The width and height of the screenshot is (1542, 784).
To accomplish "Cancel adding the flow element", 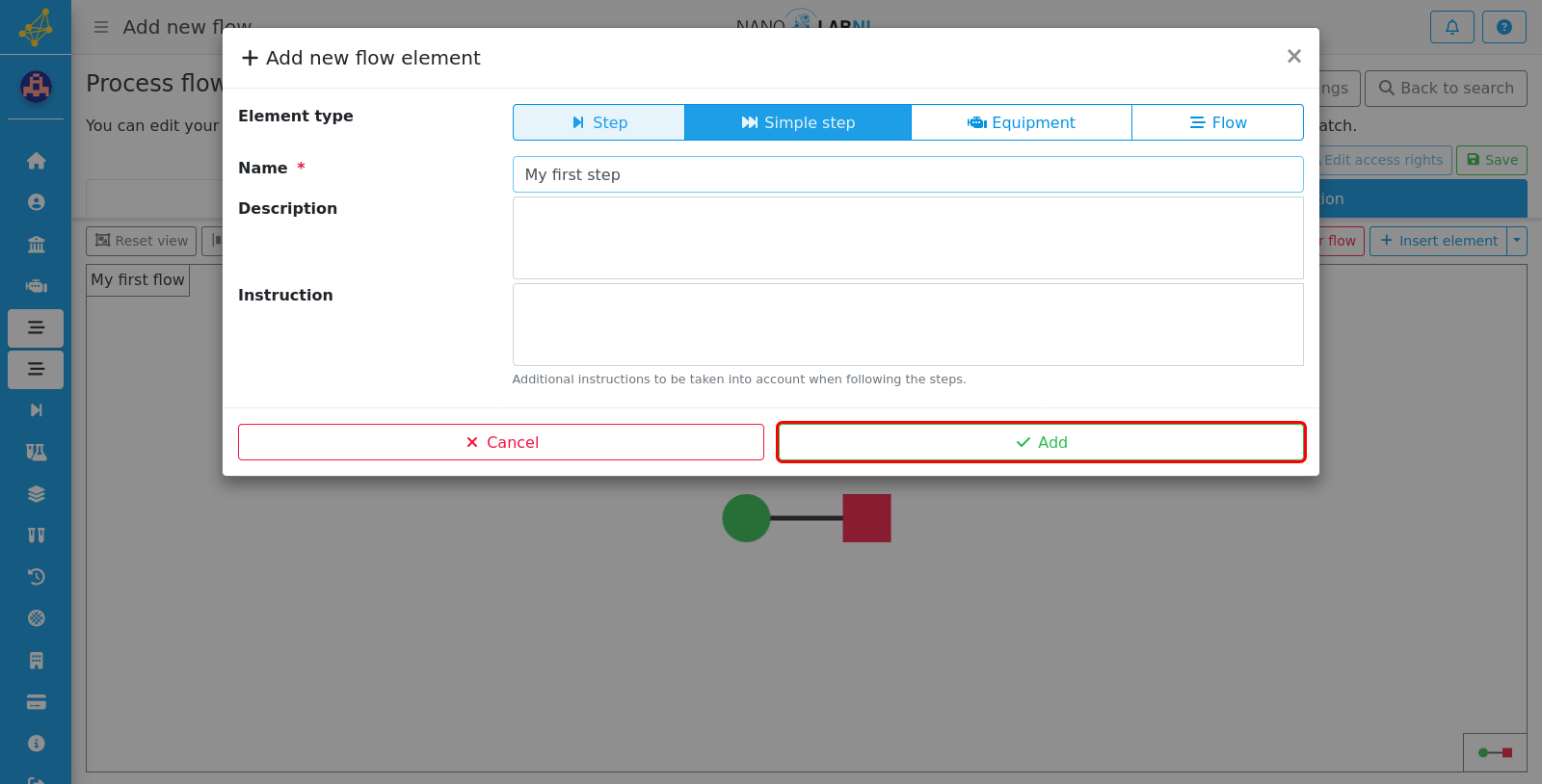I will 501,442.
